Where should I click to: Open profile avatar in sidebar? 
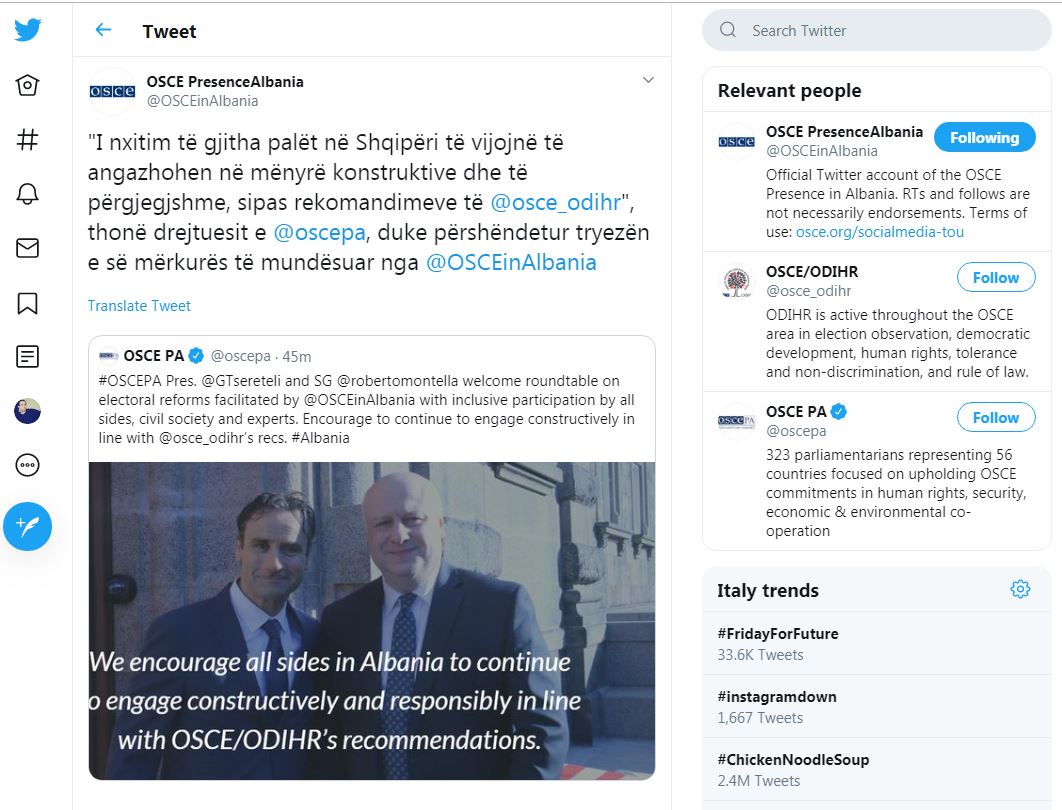click(27, 411)
